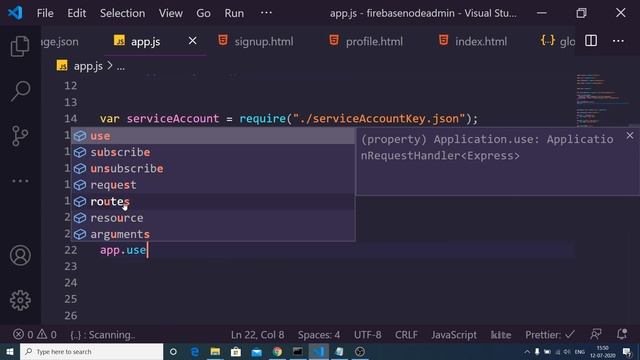Open the File menu
Screen dimensions: 640x360
coord(45,13)
